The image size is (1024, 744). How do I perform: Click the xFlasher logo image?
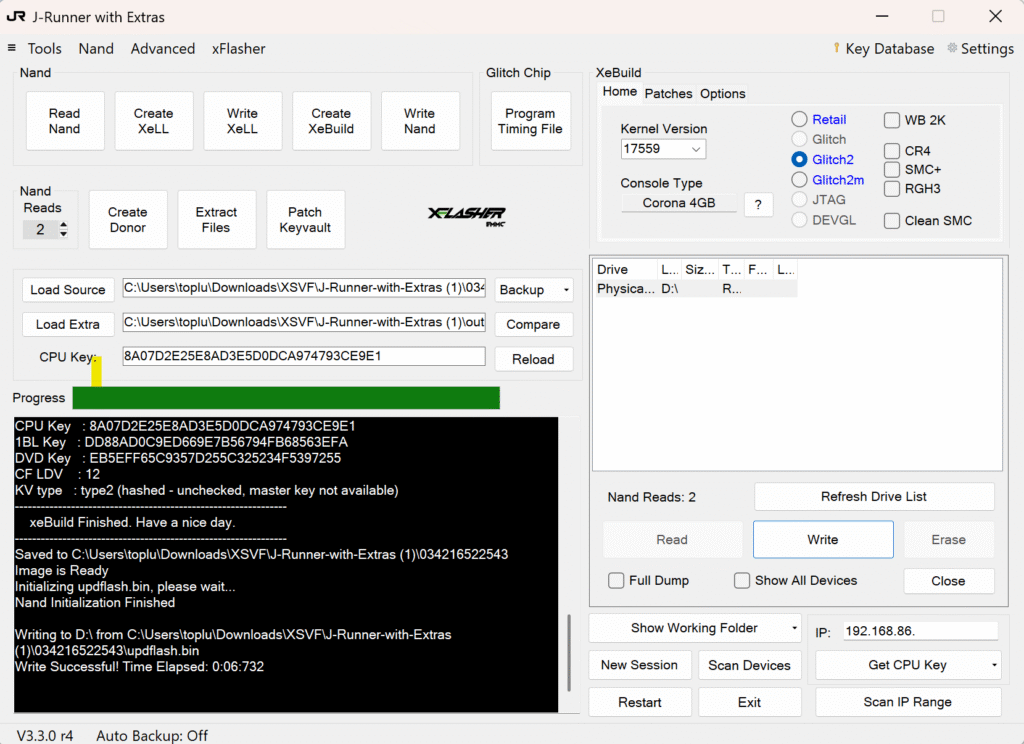pos(467,216)
